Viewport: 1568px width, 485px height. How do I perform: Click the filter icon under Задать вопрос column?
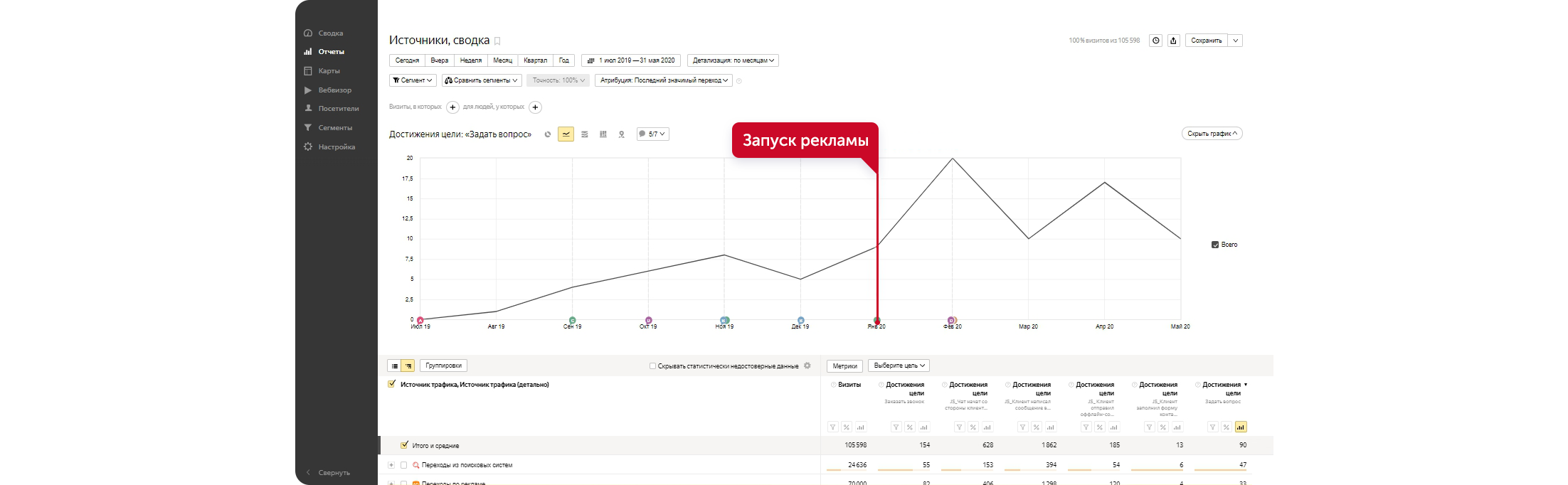(1213, 427)
